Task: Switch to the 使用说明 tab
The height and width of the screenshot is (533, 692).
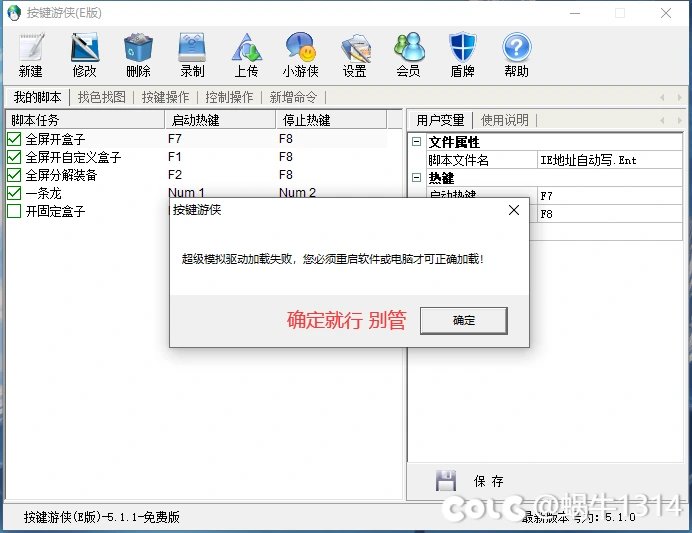Action: coord(504,120)
